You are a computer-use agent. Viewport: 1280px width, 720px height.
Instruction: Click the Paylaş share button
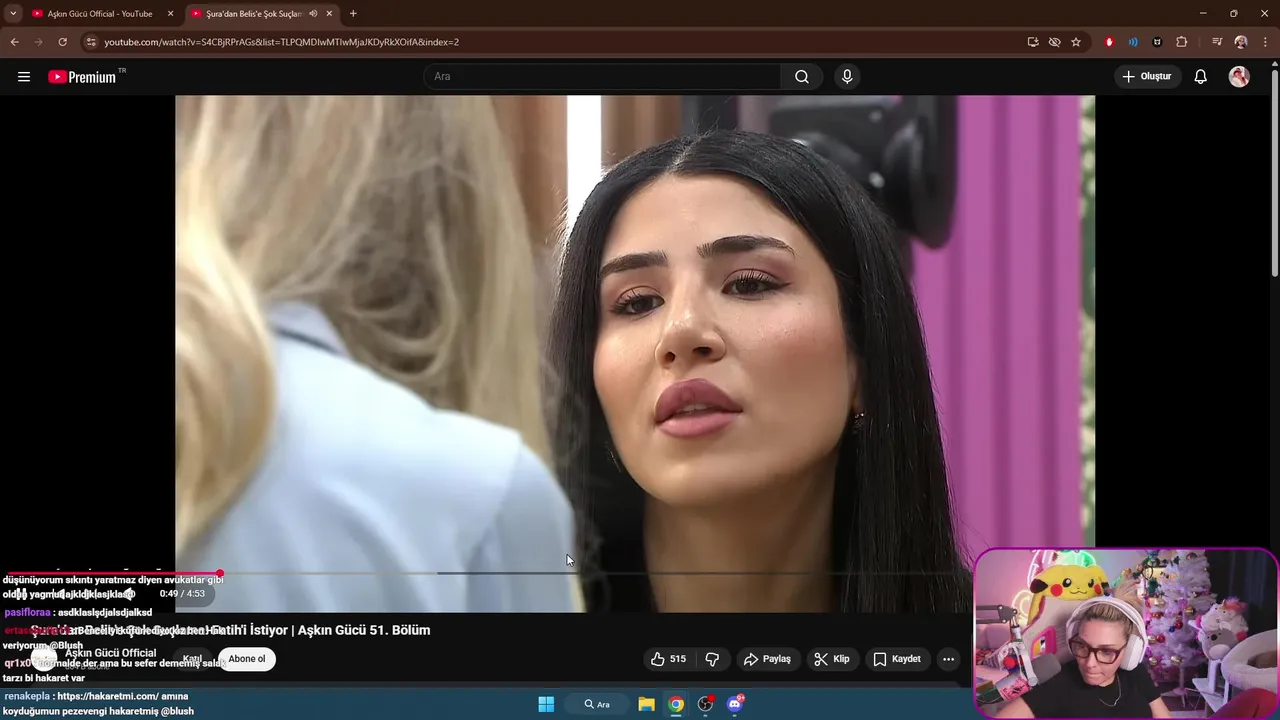[767, 659]
